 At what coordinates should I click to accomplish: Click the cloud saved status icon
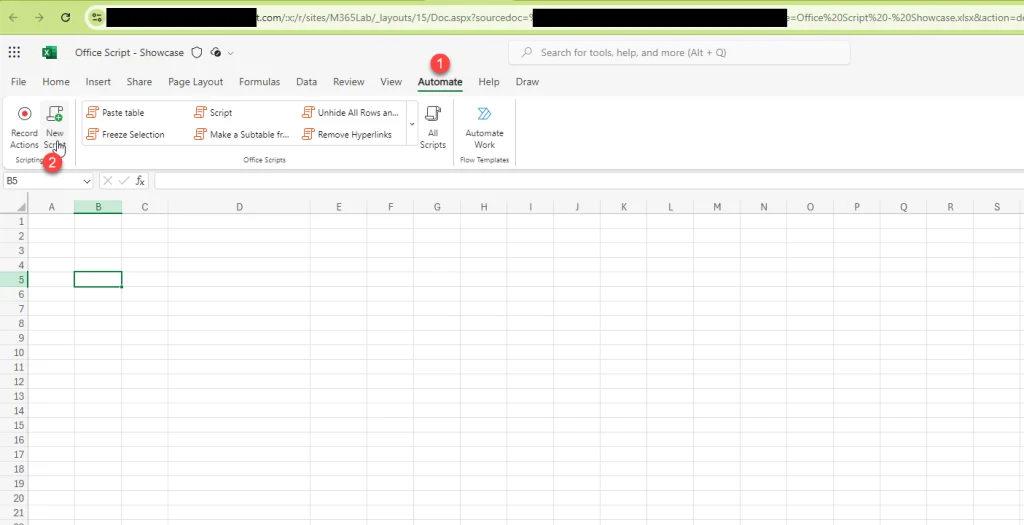click(x=216, y=53)
